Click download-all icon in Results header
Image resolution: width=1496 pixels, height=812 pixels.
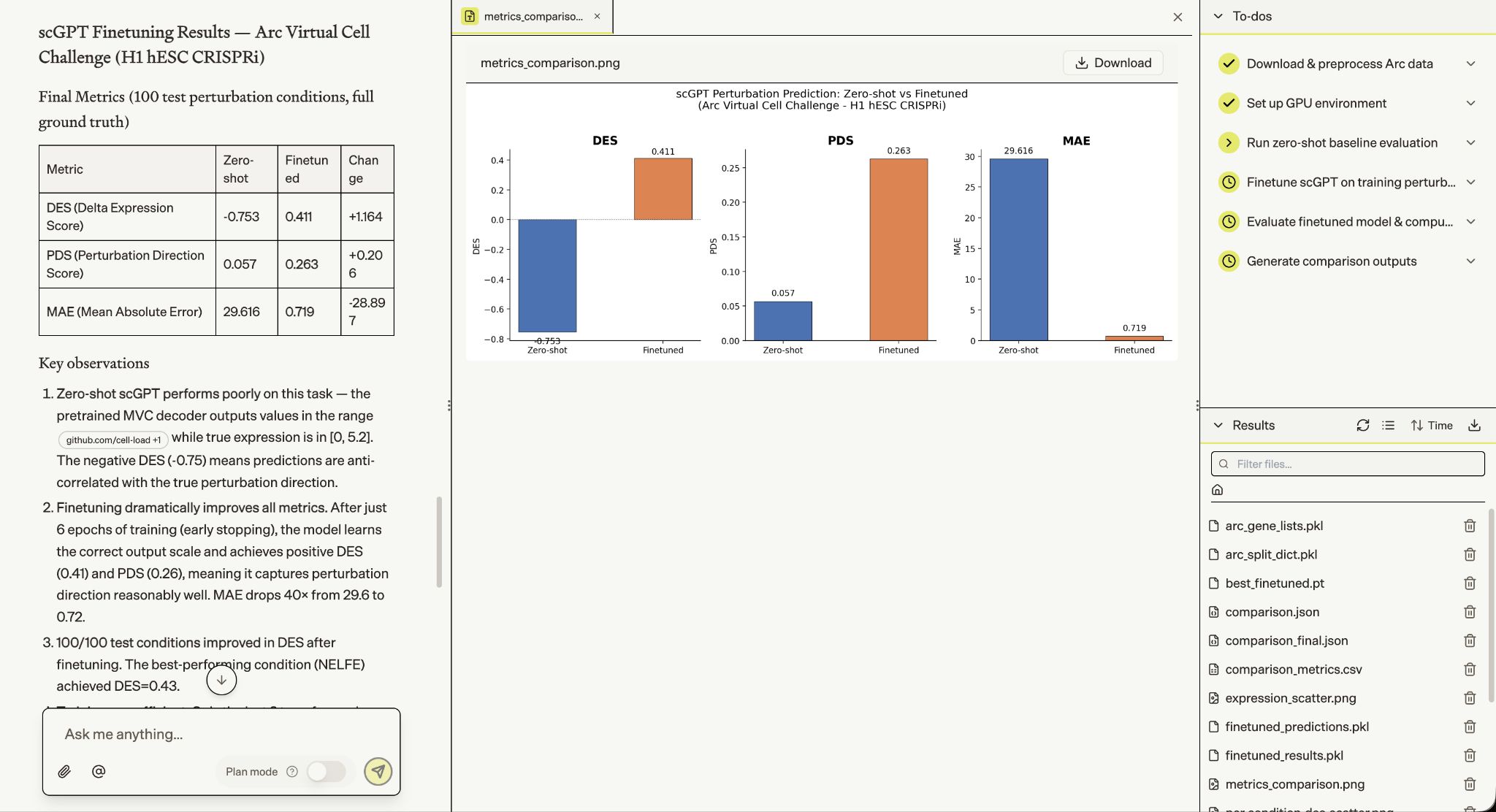tap(1474, 425)
